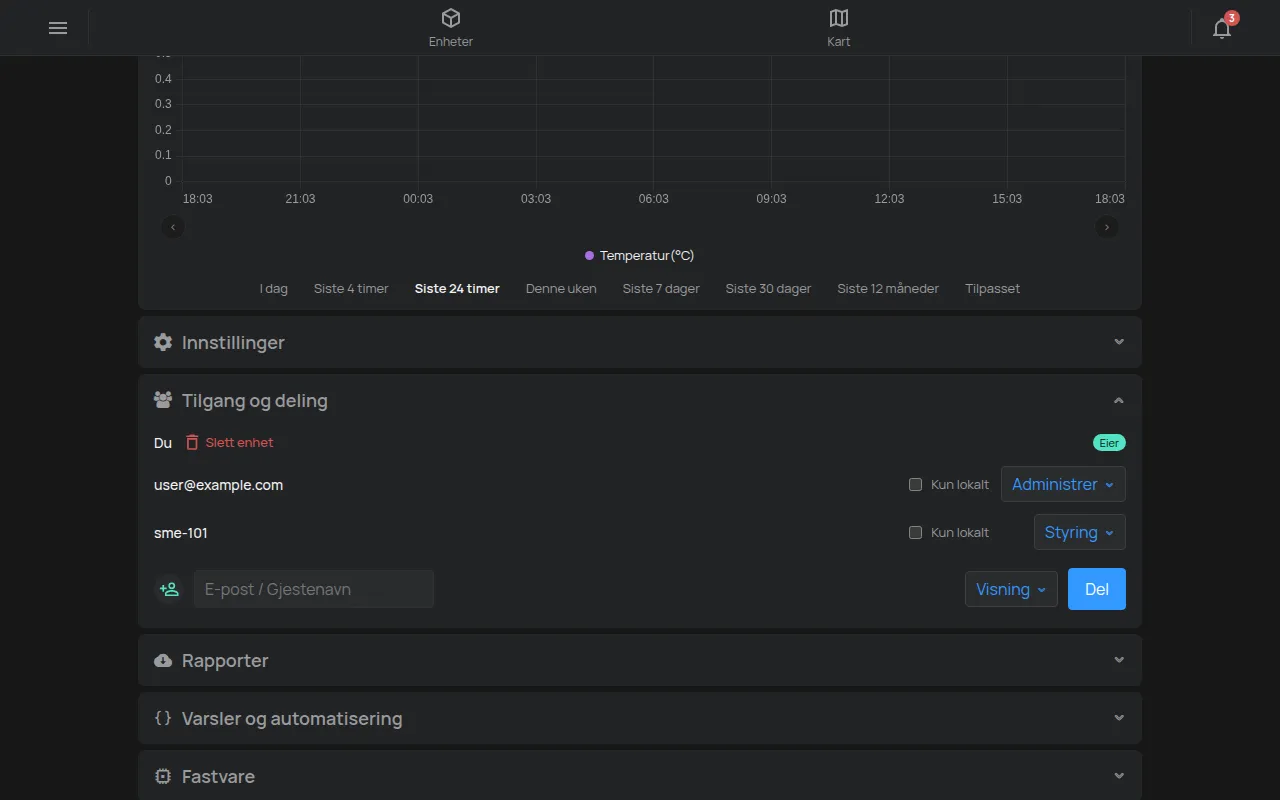Enable Kun lokalt for user@example.com
The image size is (1280, 800).
coord(915,485)
